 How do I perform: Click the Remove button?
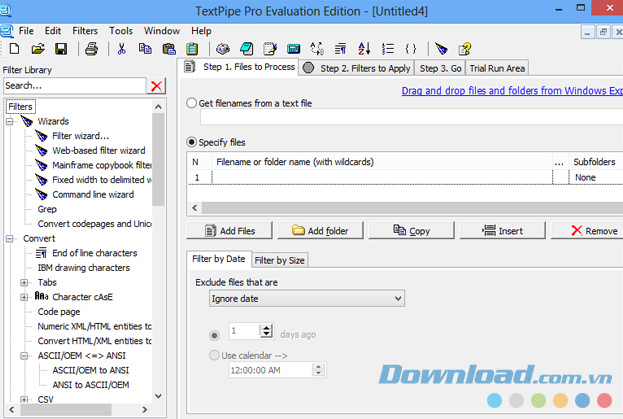pyautogui.click(x=589, y=230)
